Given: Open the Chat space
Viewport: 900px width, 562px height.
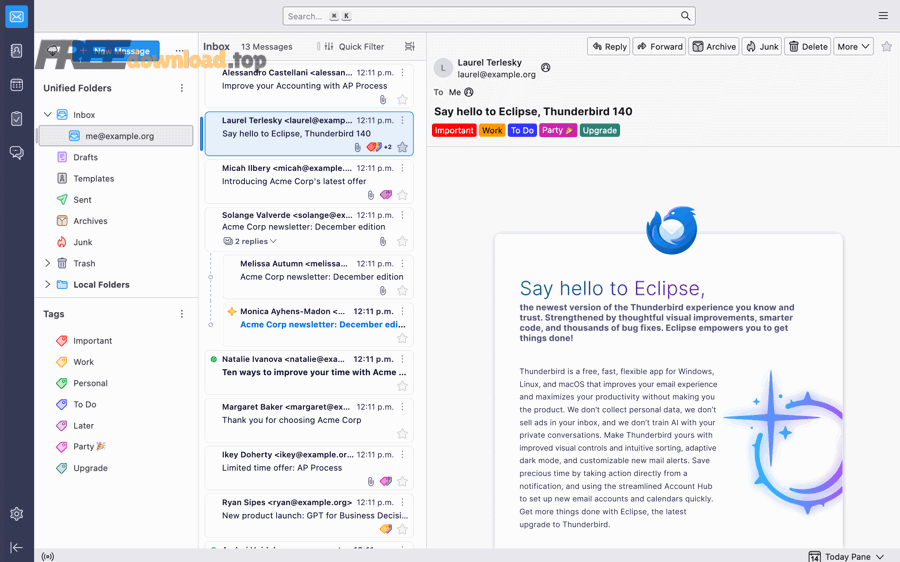Looking at the screenshot, I should coord(17,153).
